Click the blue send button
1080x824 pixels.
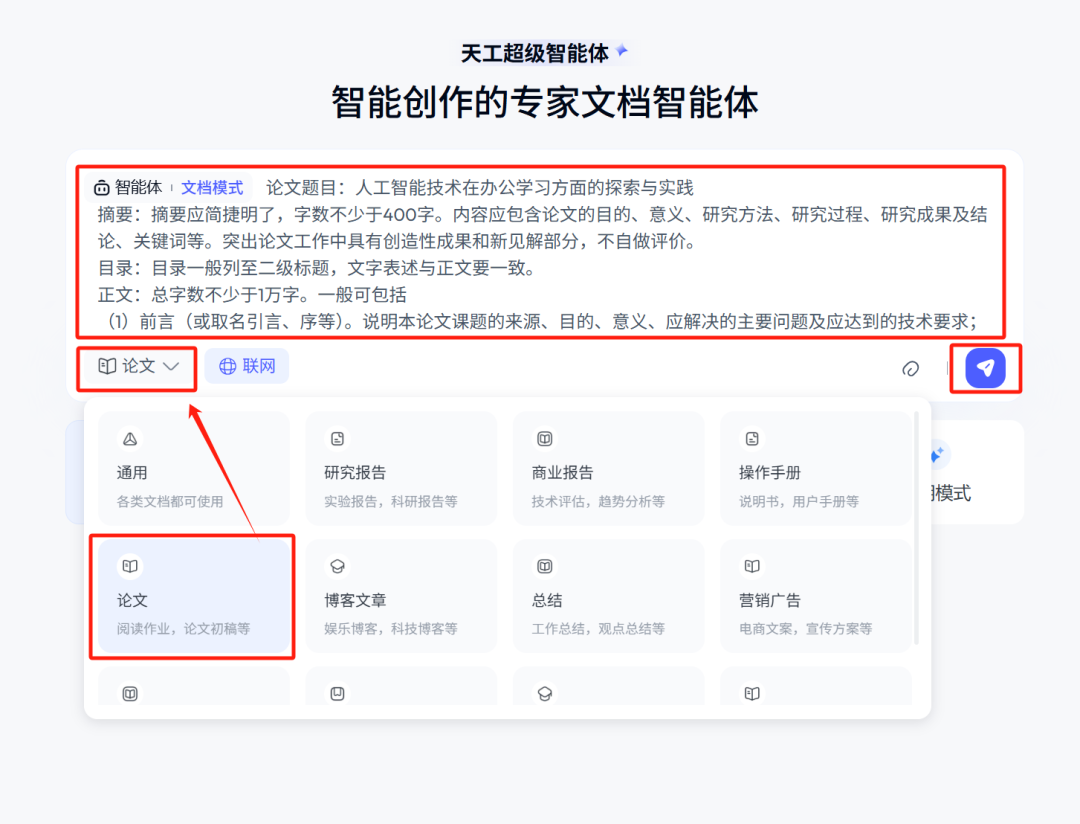985,368
